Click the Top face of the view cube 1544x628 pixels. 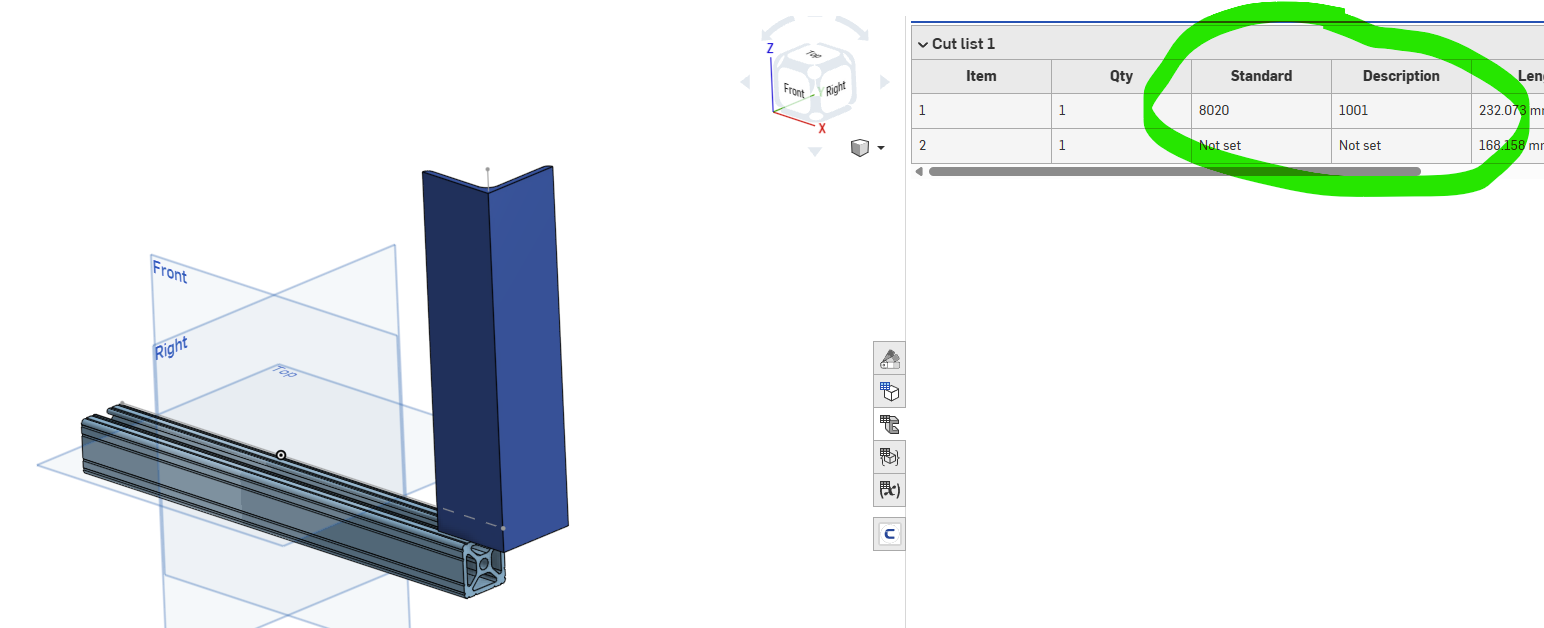click(813, 55)
